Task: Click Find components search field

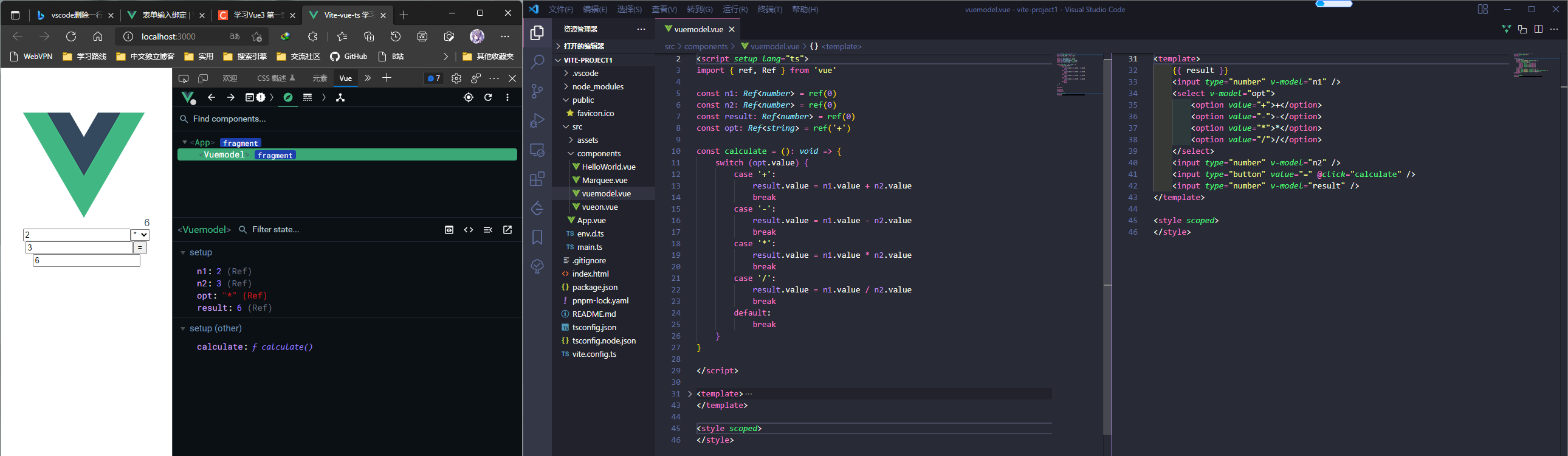Action: (x=347, y=119)
